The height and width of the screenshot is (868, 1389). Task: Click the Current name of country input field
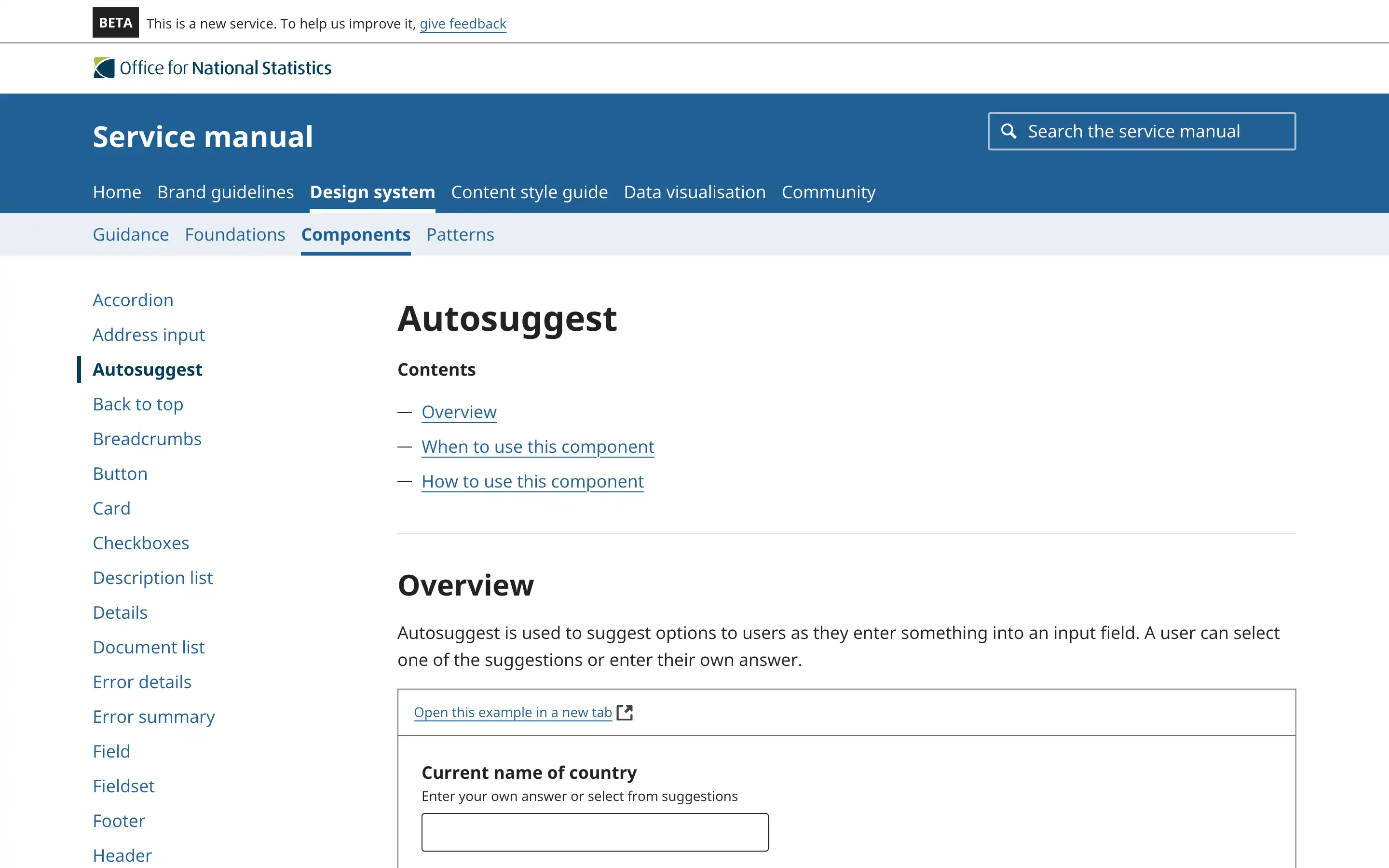595,831
